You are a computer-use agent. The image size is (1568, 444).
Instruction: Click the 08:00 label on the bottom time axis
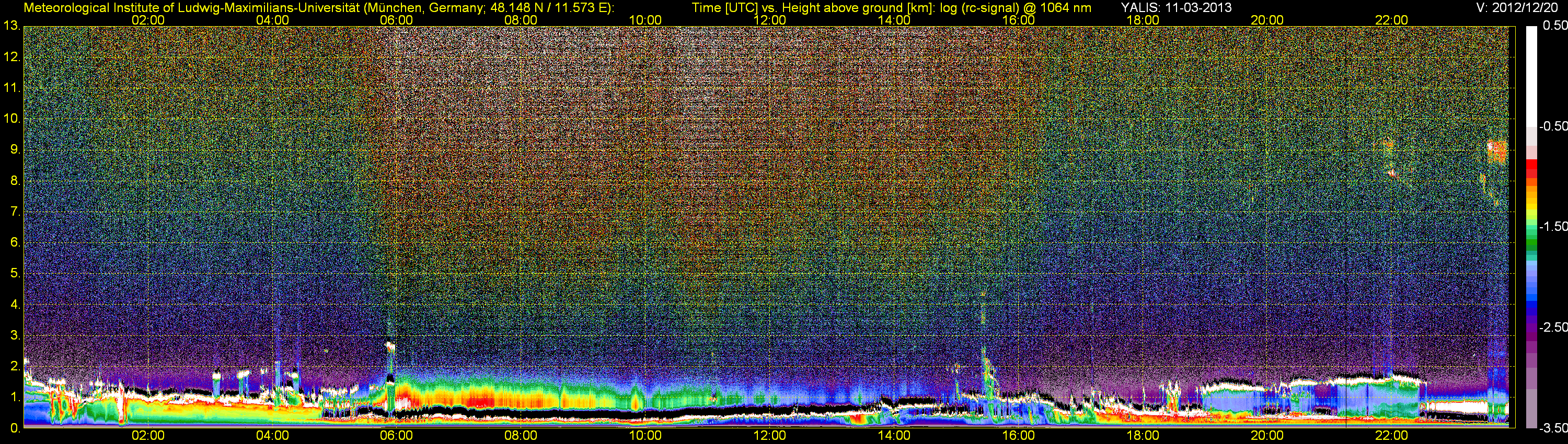click(521, 436)
